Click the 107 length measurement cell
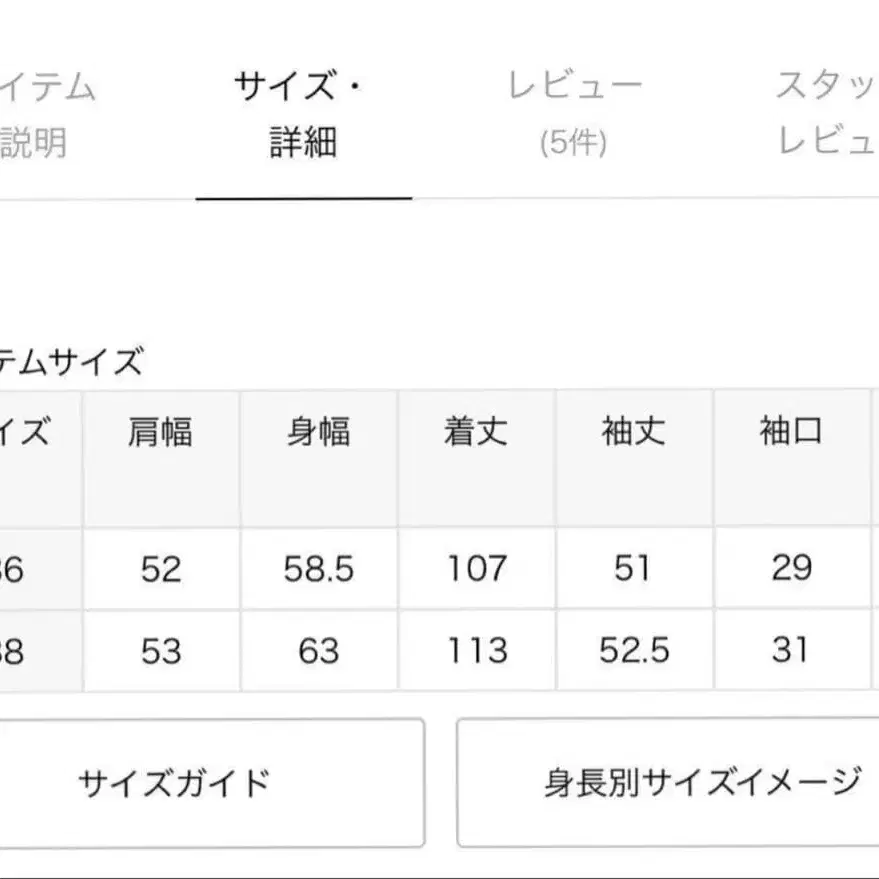The image size is (879, 879). point(476,570)
